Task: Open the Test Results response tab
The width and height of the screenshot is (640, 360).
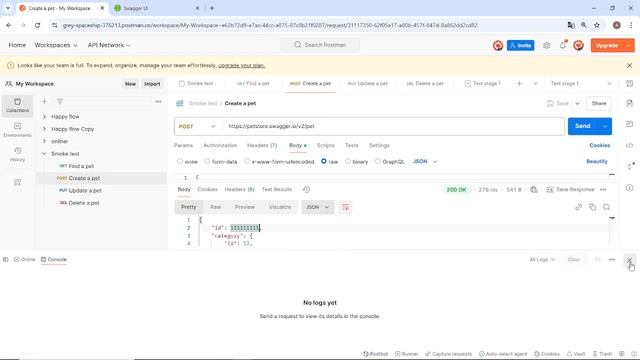Action: [277, 189]
